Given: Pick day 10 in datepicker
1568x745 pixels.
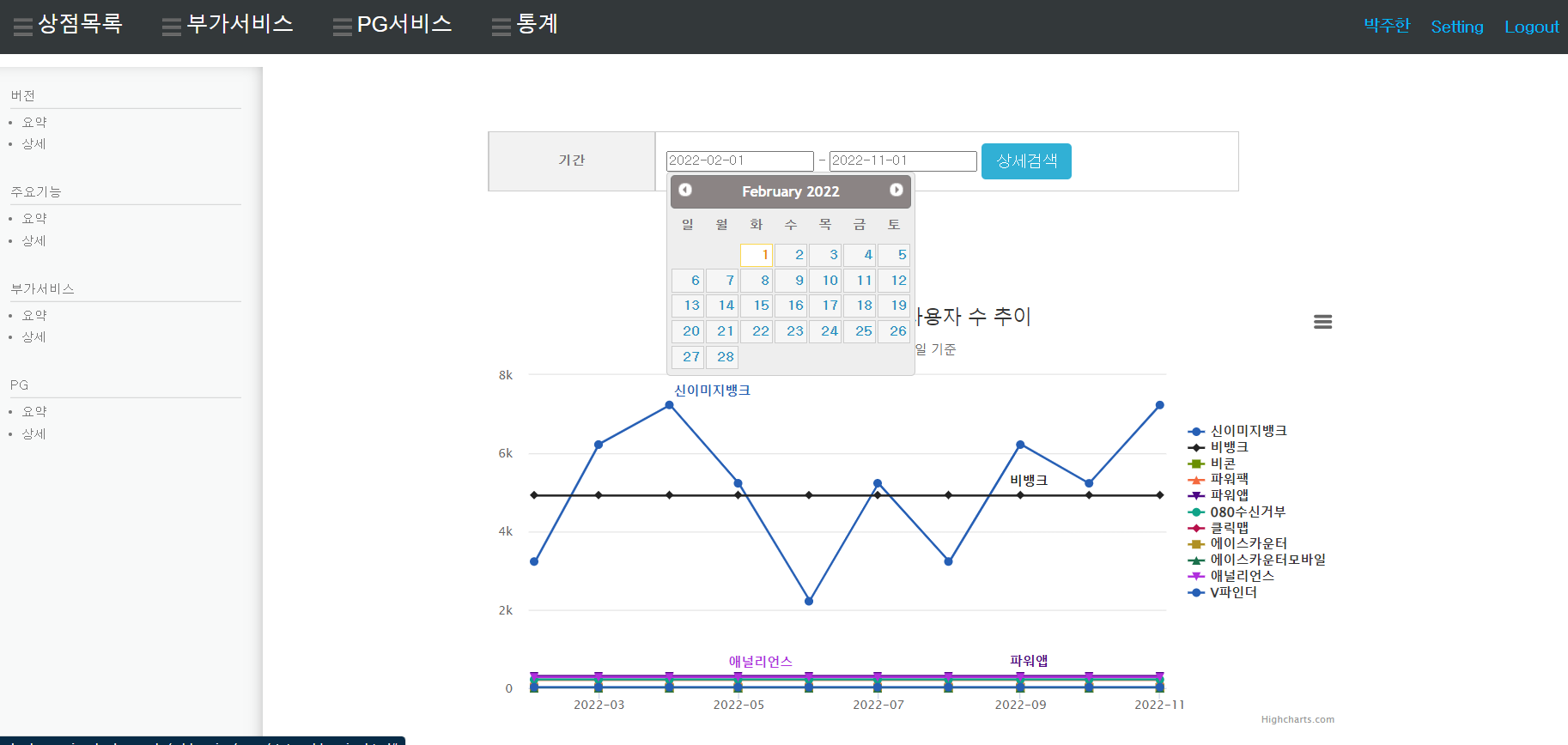Looking at the screenshot, I should click(825, 281).
